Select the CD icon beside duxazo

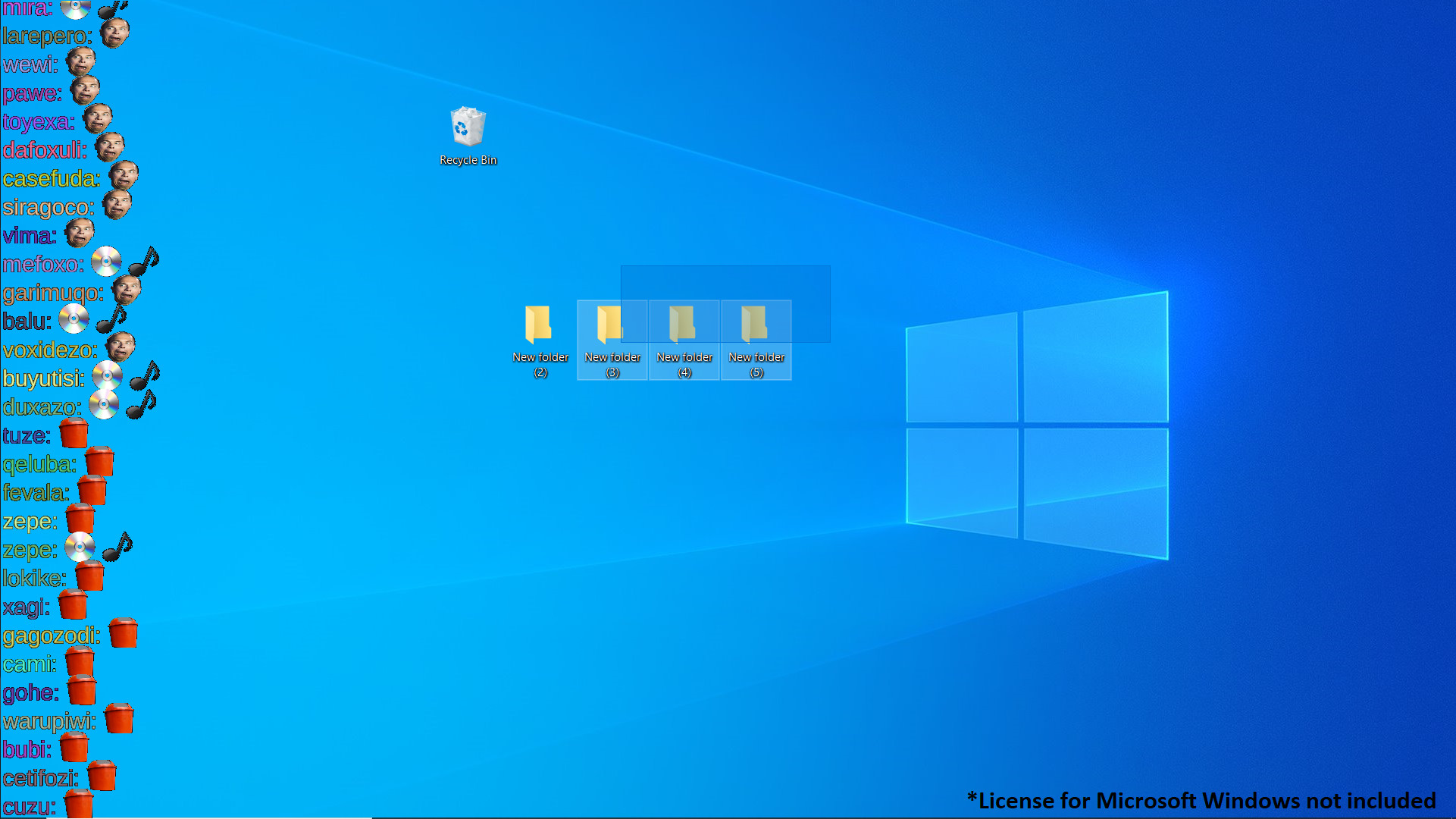pos(102,405)
